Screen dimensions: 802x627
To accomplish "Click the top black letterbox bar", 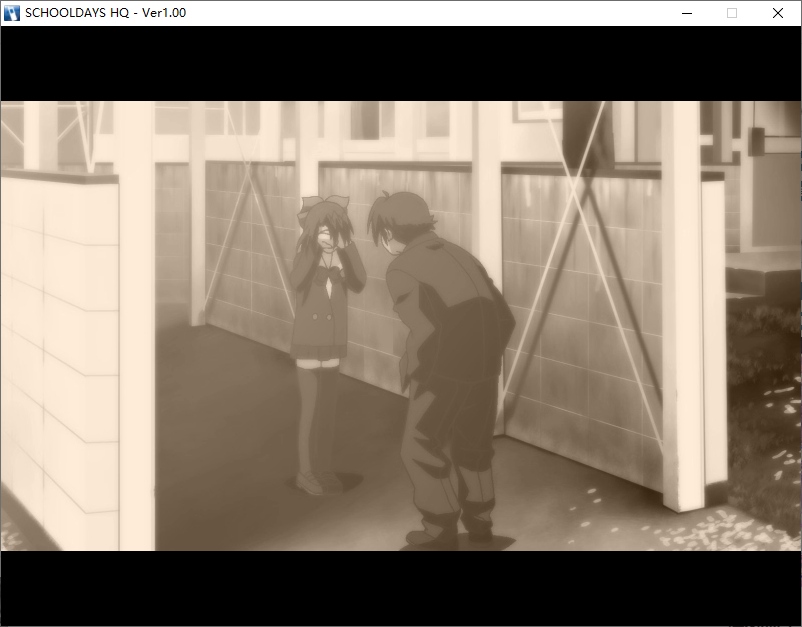I will click(x=400, y=63).
